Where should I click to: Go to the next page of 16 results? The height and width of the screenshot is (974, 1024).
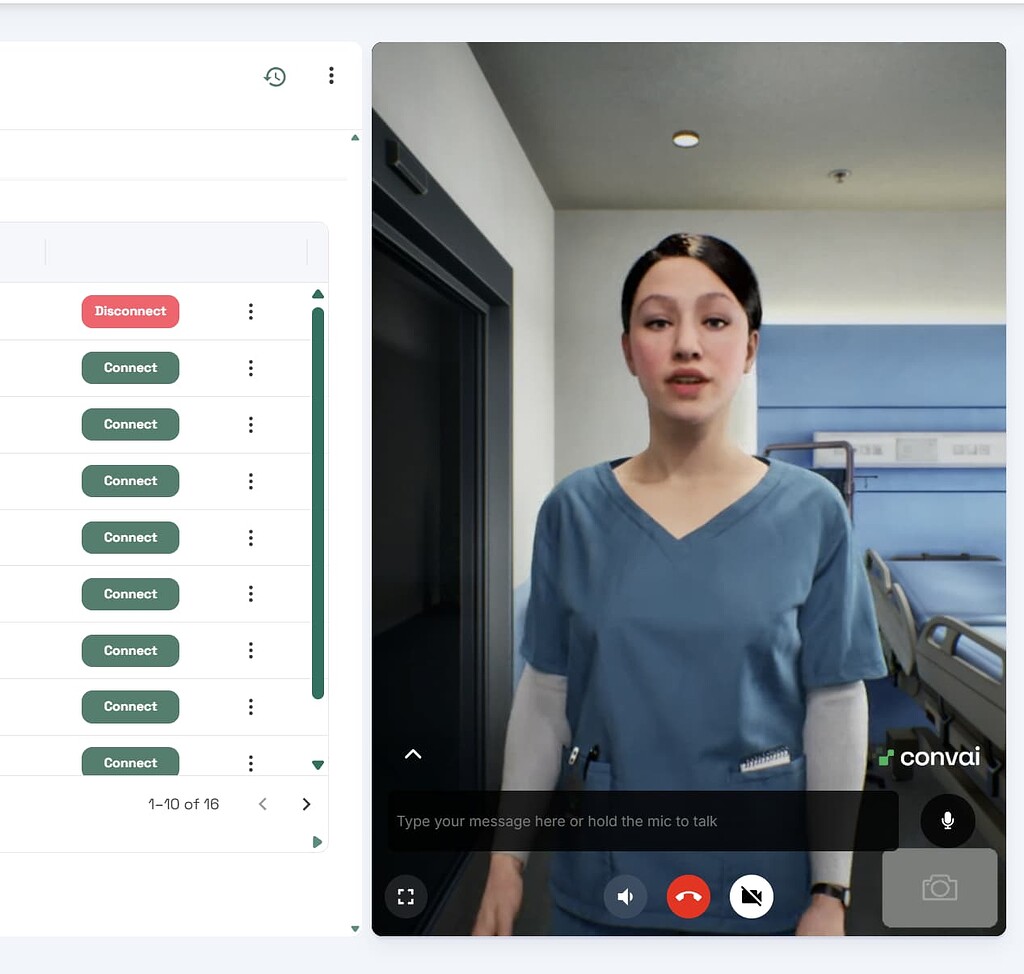(306, 803)
